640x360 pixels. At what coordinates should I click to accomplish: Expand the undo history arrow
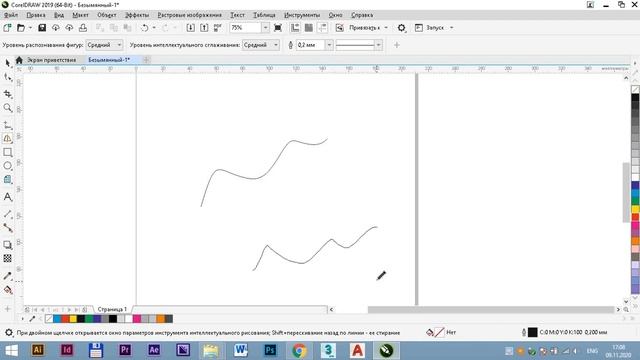[154, 28]
